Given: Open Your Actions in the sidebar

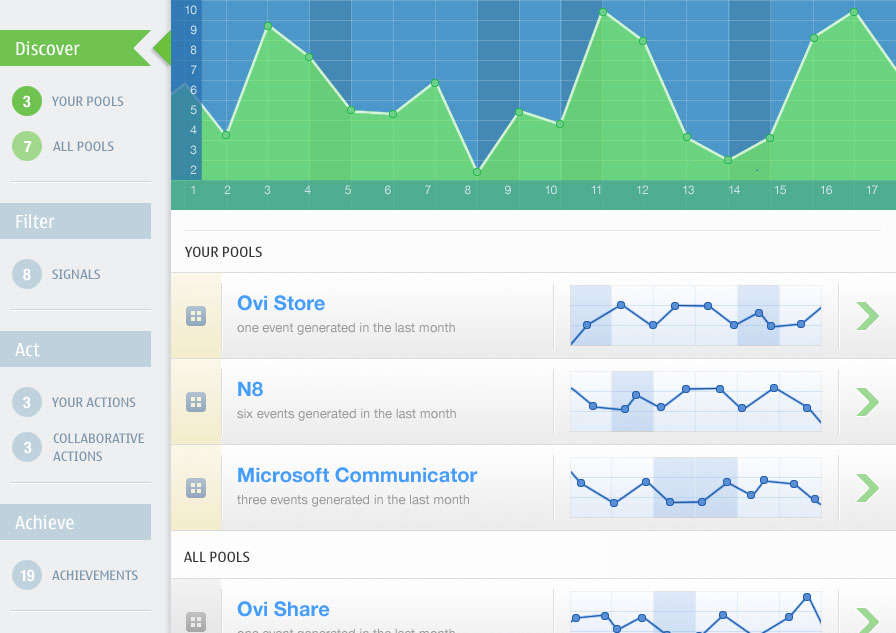Looking at the screenshot, I should coord(93,402).
